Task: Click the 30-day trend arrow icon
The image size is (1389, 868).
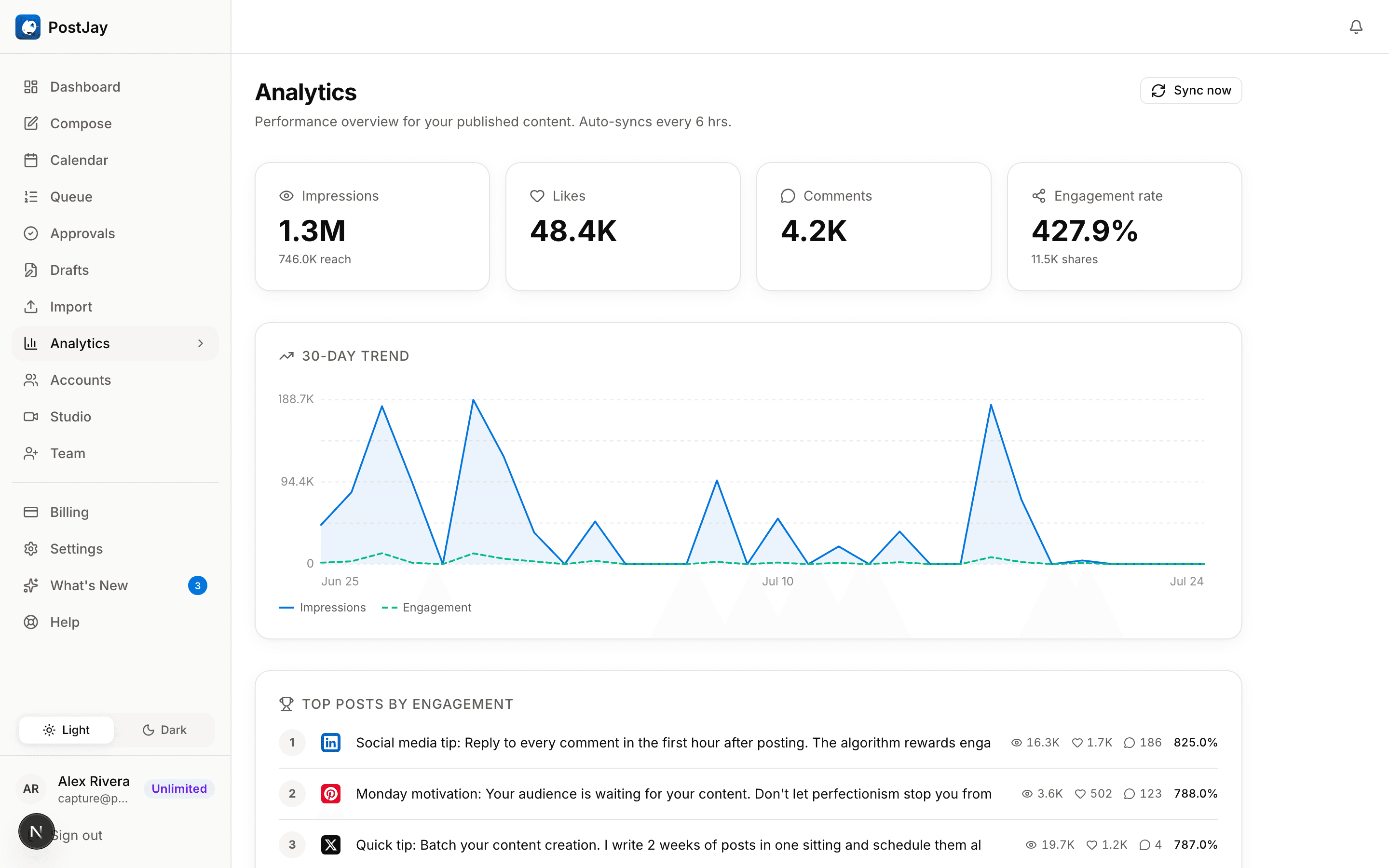Action: 286,356
